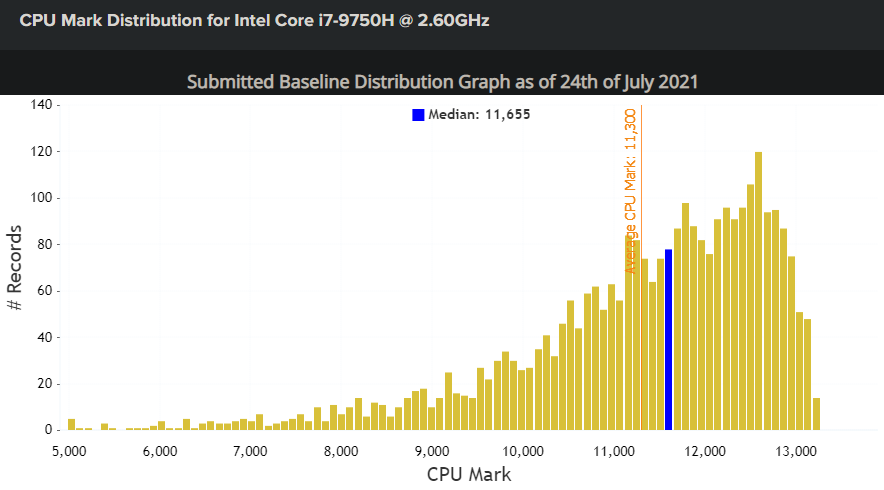Click the orange Average CPU Mark line
Viewport: 884px width, 490px height.
[x=642, y=267]
